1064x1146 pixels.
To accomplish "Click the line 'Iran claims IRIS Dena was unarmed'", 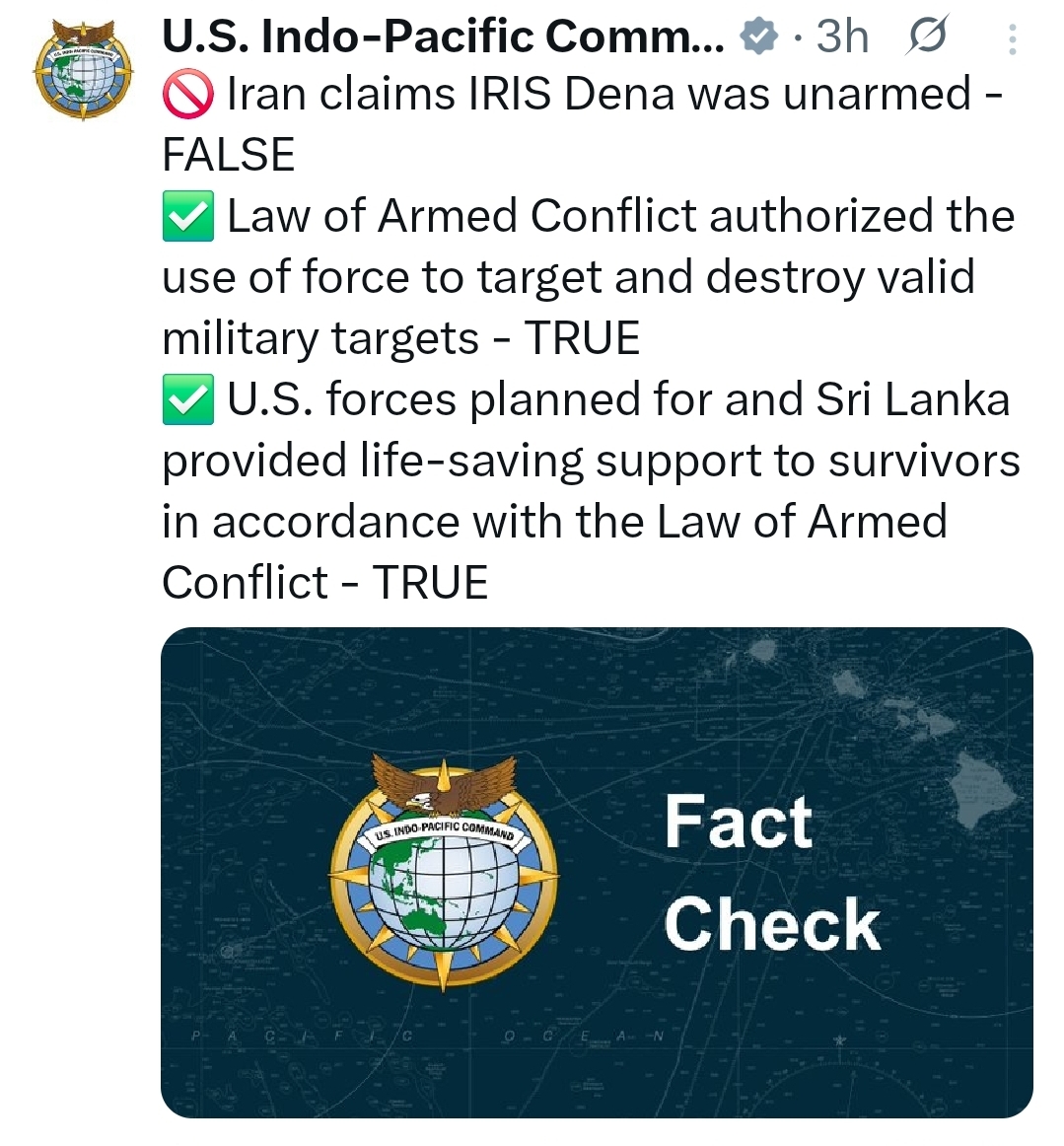I will tap(599, 96).
